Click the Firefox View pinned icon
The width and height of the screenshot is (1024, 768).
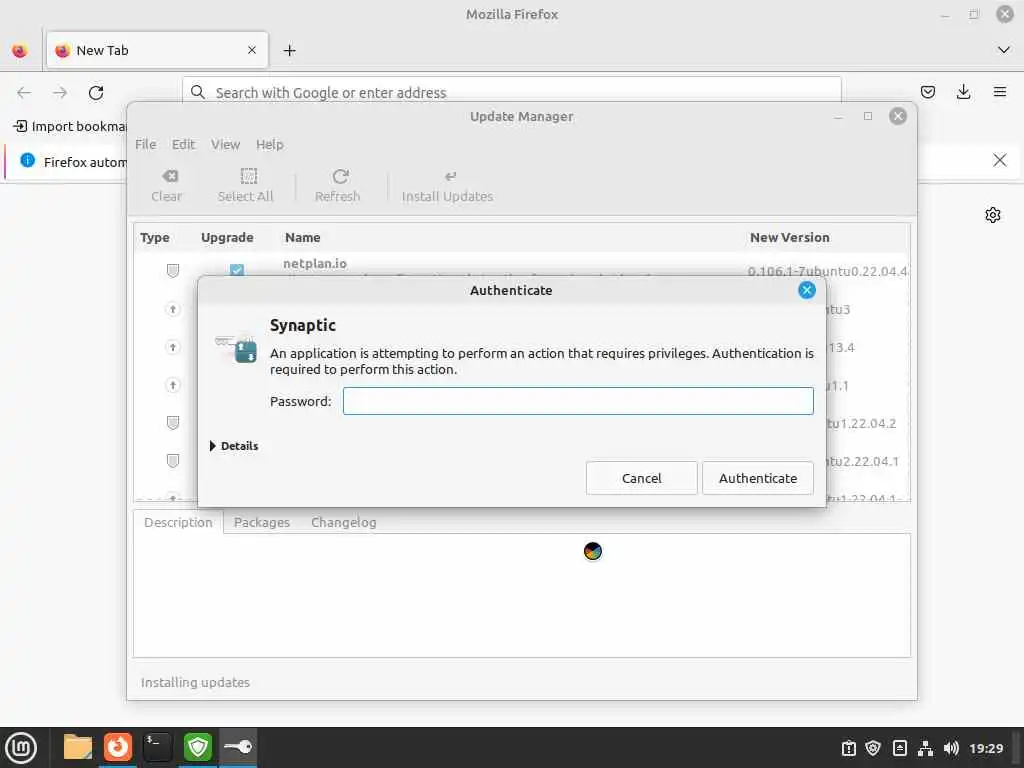coord(20,50)
